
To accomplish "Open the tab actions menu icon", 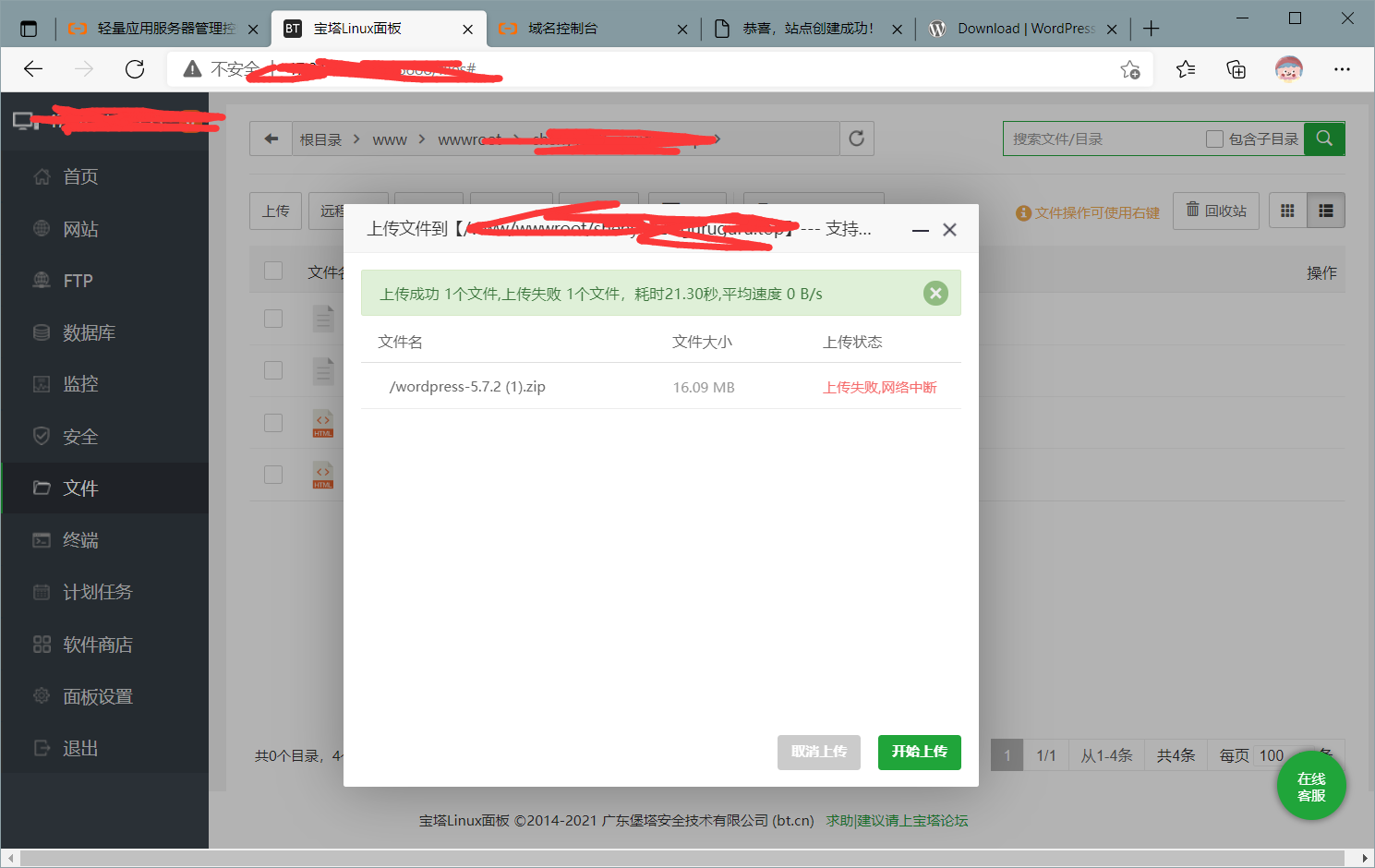I will 29,29.
